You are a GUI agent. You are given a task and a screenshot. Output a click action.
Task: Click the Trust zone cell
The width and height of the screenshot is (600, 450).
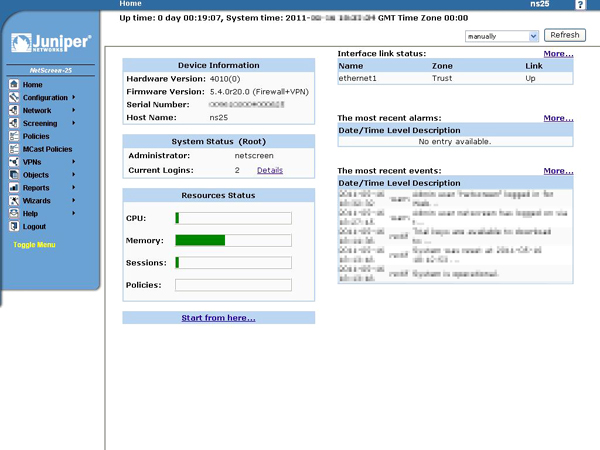(x=442, y=78)
